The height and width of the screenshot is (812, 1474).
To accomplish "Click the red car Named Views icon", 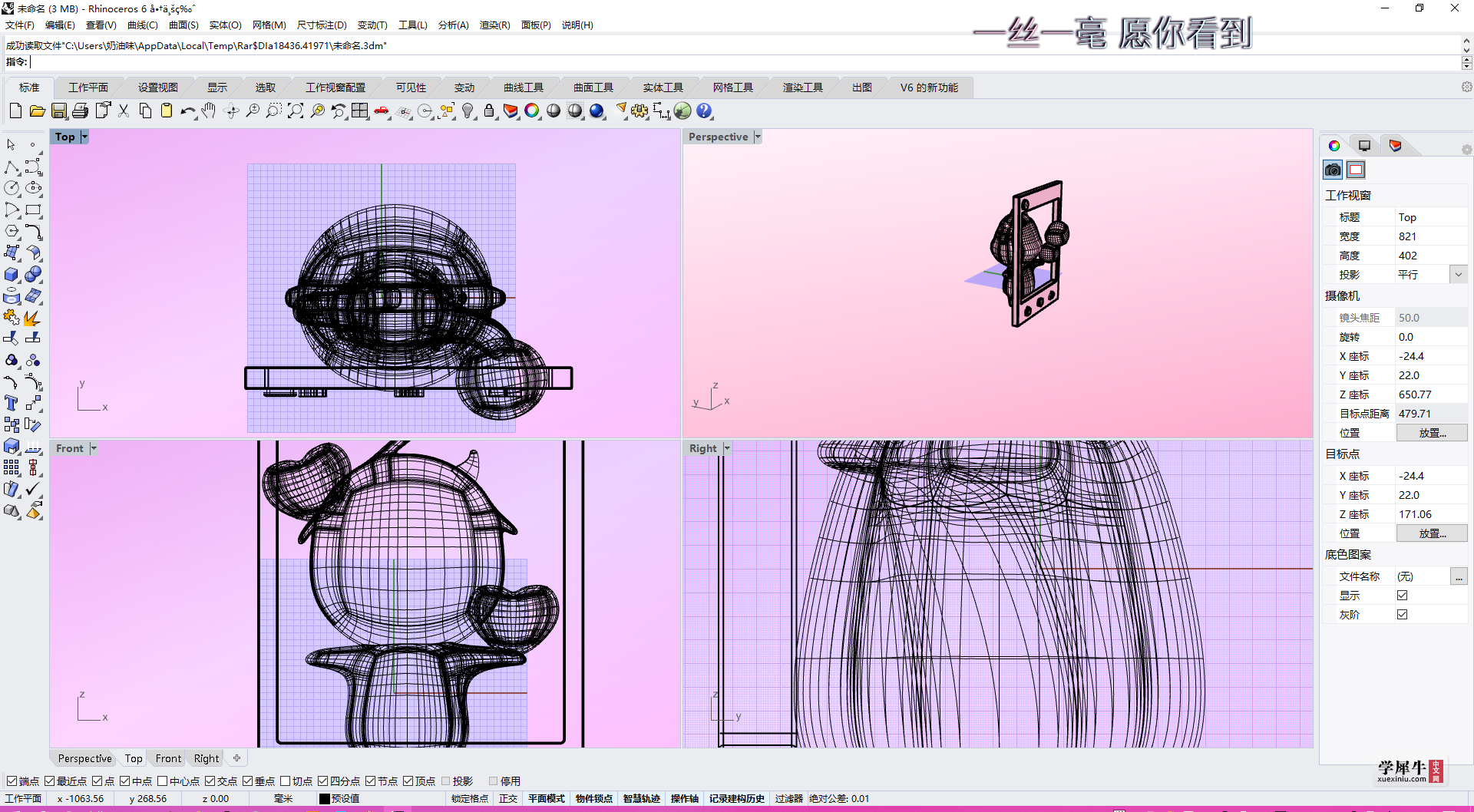I will (x=382, y=111).
